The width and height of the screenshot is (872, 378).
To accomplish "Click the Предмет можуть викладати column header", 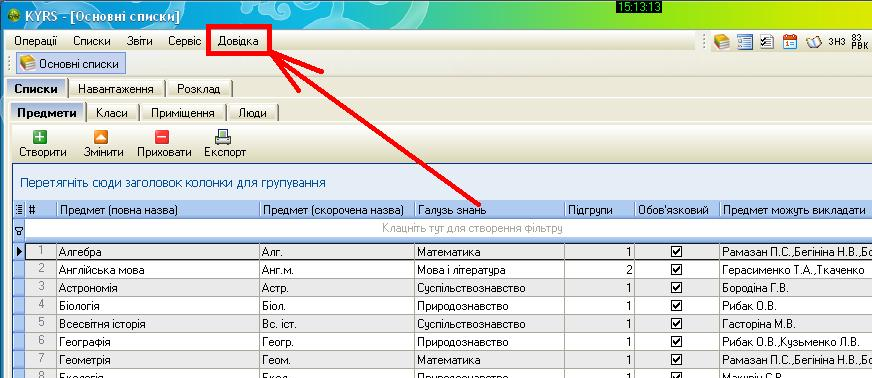I will [795, 210].
